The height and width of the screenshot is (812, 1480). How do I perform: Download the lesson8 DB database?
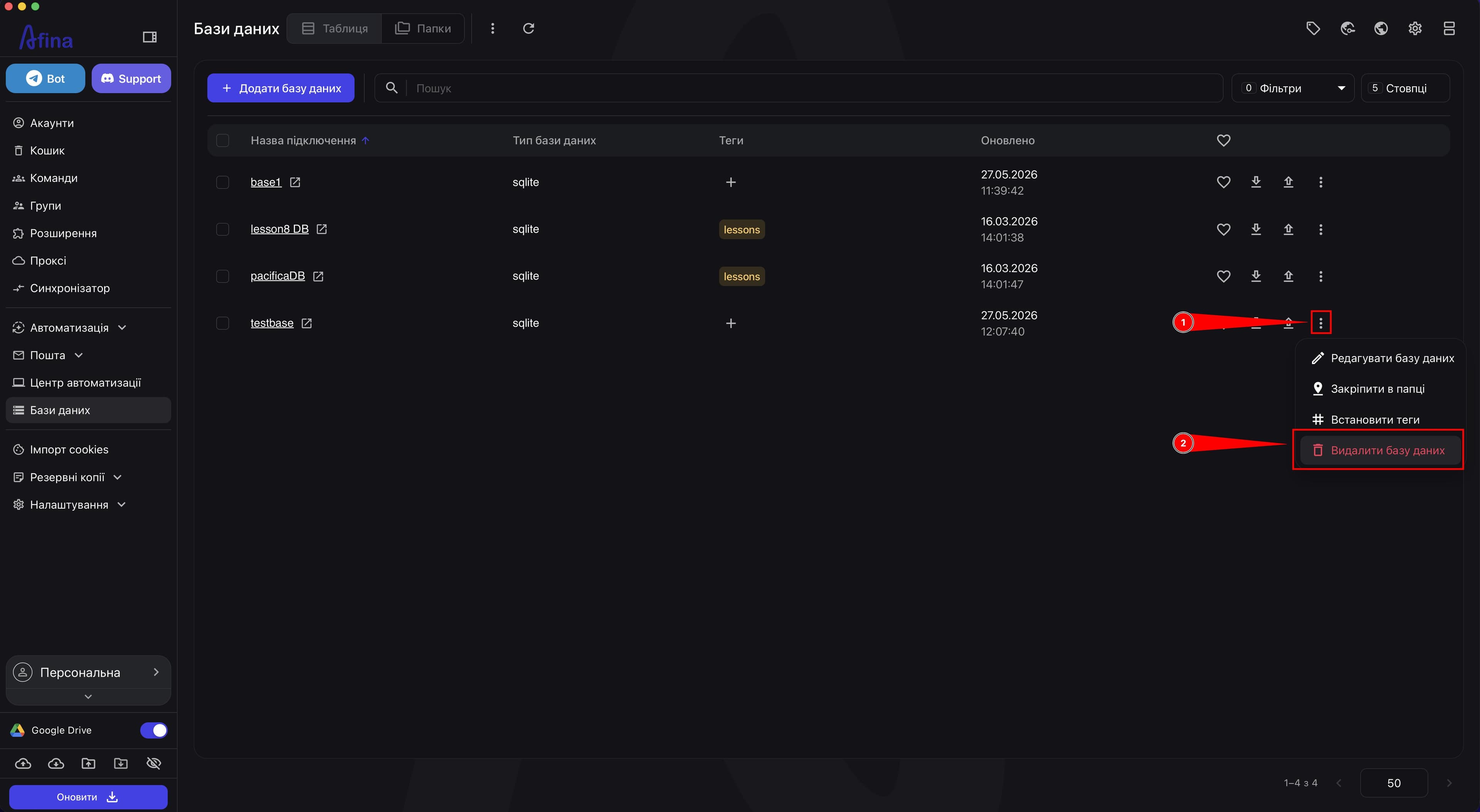pos(1256,229)
